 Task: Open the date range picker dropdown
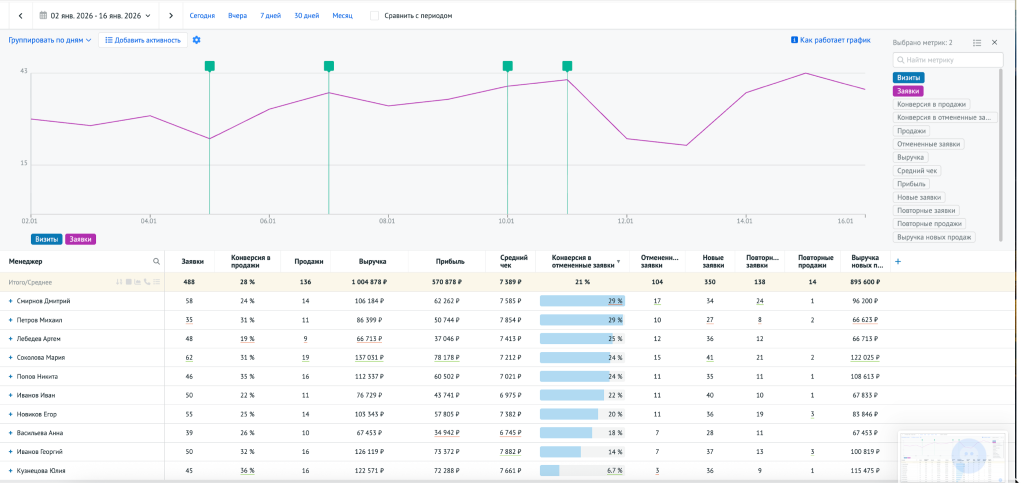coord(97,16)
